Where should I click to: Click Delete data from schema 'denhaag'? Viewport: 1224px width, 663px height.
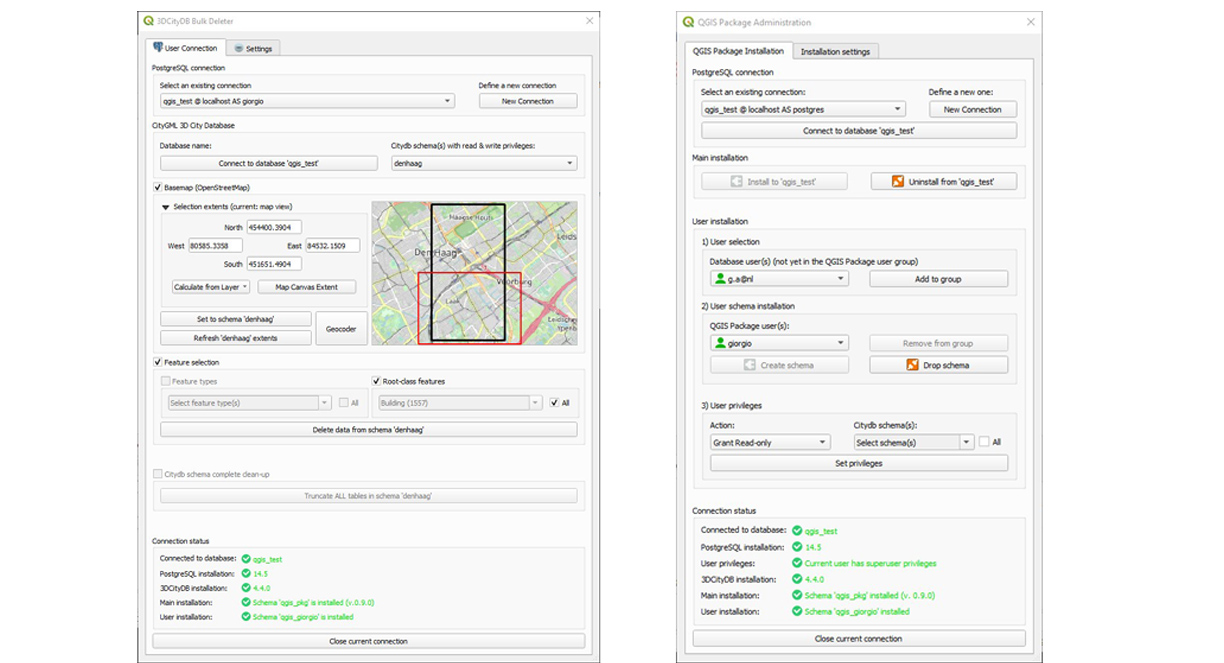tap(368, 430)
